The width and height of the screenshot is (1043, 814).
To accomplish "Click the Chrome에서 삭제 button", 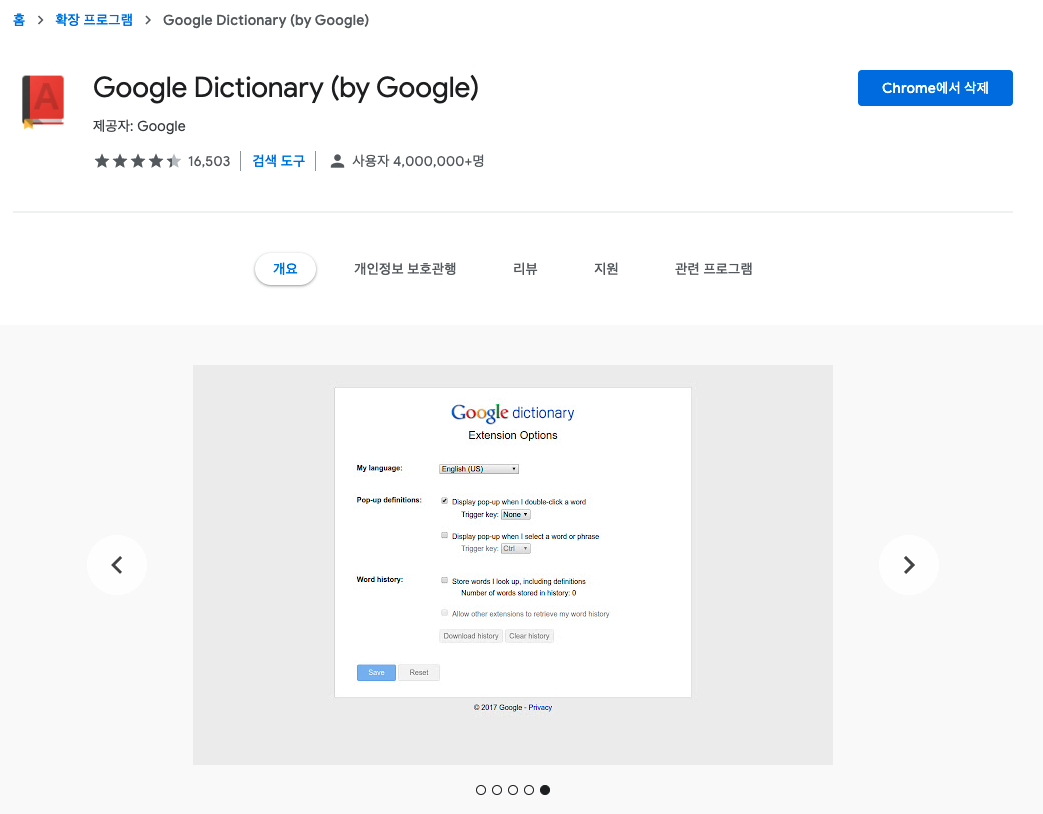I will 935,88.
